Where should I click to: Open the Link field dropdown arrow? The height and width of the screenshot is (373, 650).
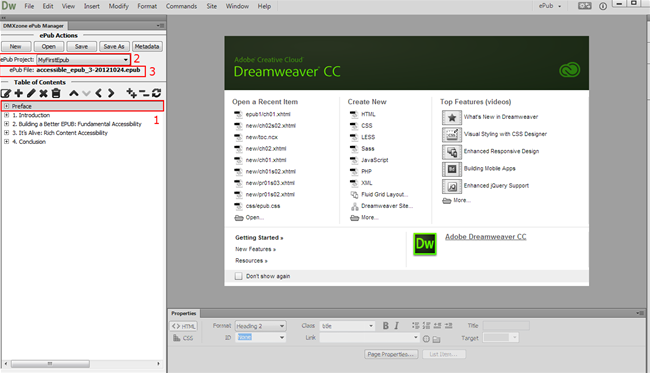416,337
